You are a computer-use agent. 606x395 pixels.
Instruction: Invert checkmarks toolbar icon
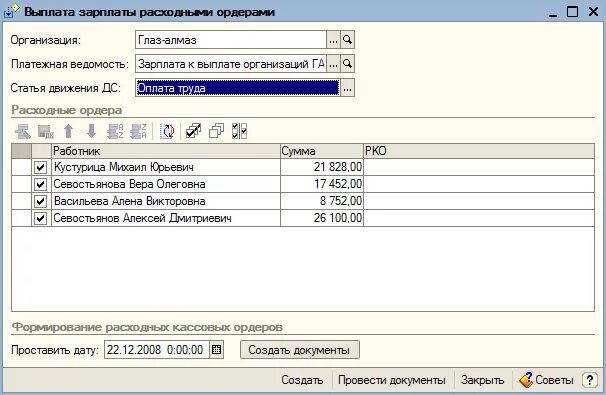coord(239,131)
